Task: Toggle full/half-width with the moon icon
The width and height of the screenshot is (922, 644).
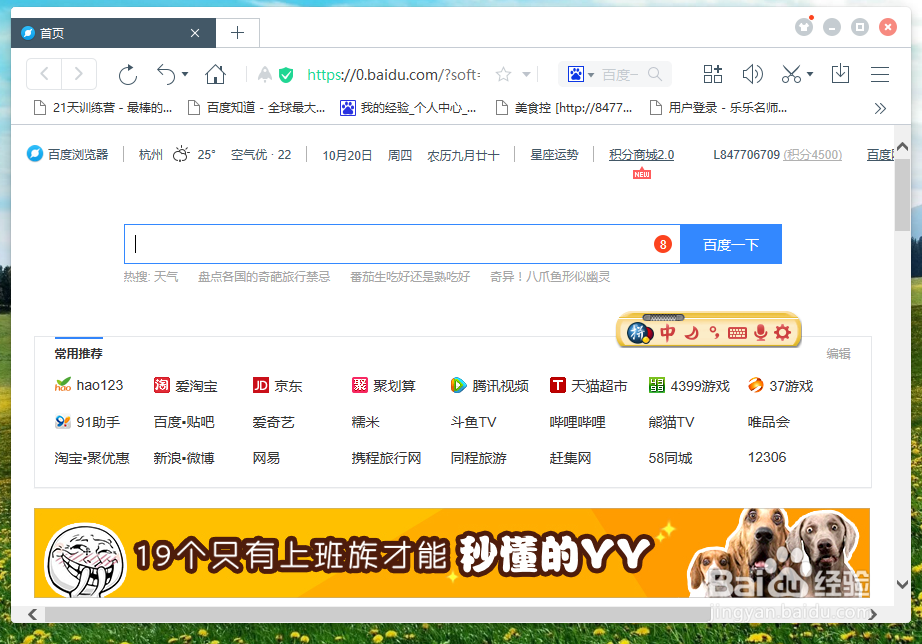Action: tap(691, 332)
